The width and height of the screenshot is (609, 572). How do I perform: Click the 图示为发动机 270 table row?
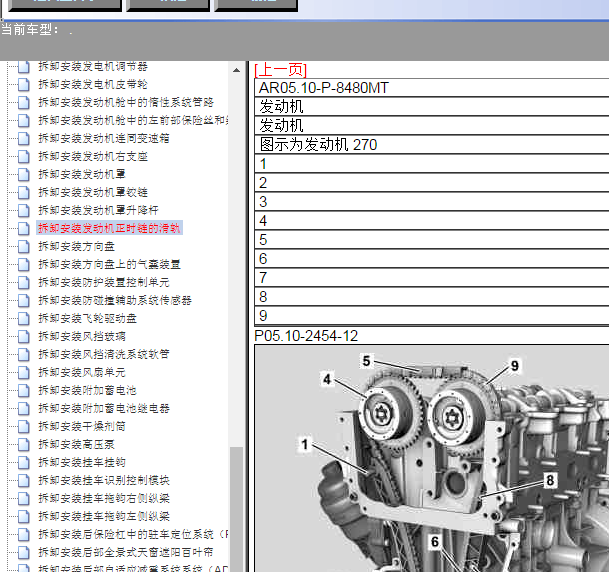click(432, 145)
